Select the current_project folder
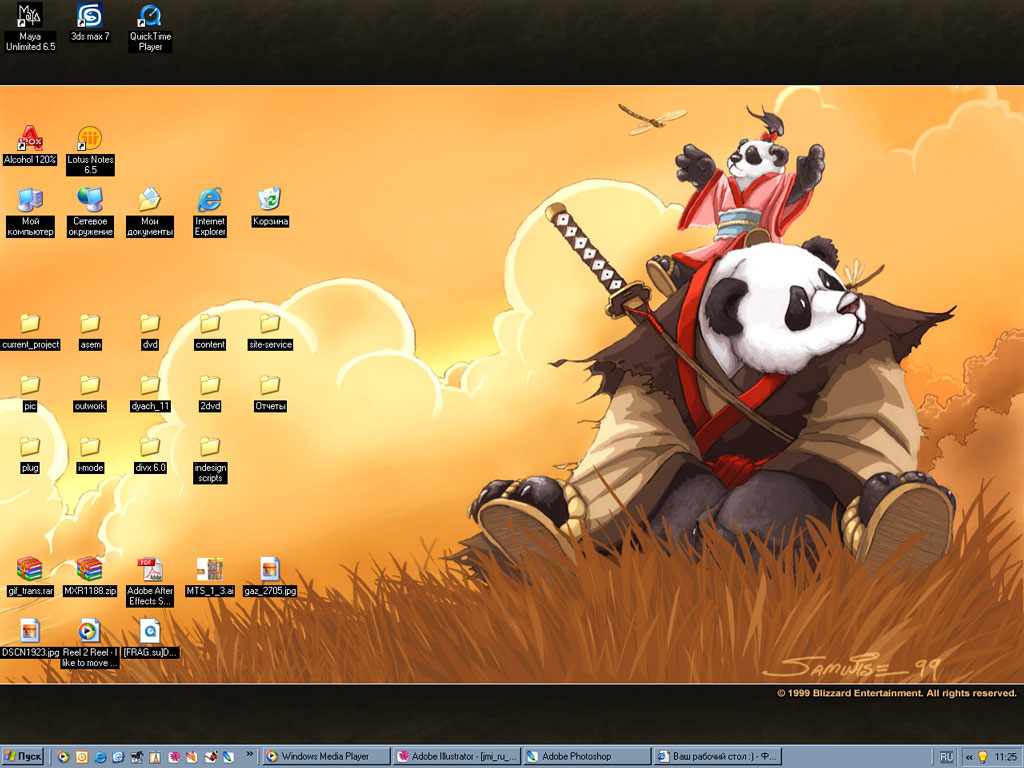This screenshot has width=1024, height=768. (30, 332)
